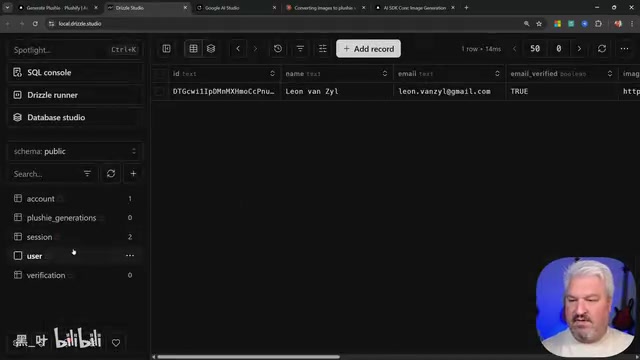
Task: Edit the row limit 50 field
Action: (535, 49)
